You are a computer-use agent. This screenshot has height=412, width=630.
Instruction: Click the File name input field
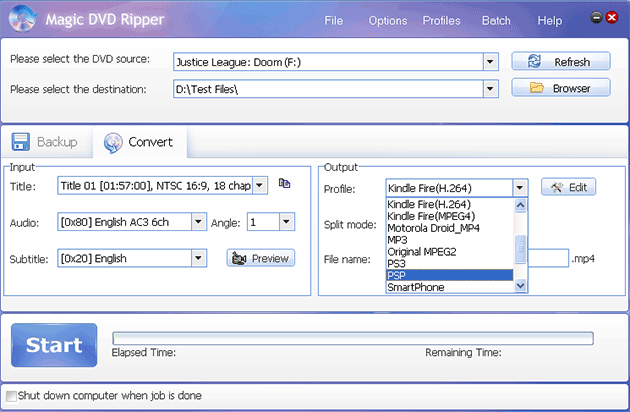[548, 258]
